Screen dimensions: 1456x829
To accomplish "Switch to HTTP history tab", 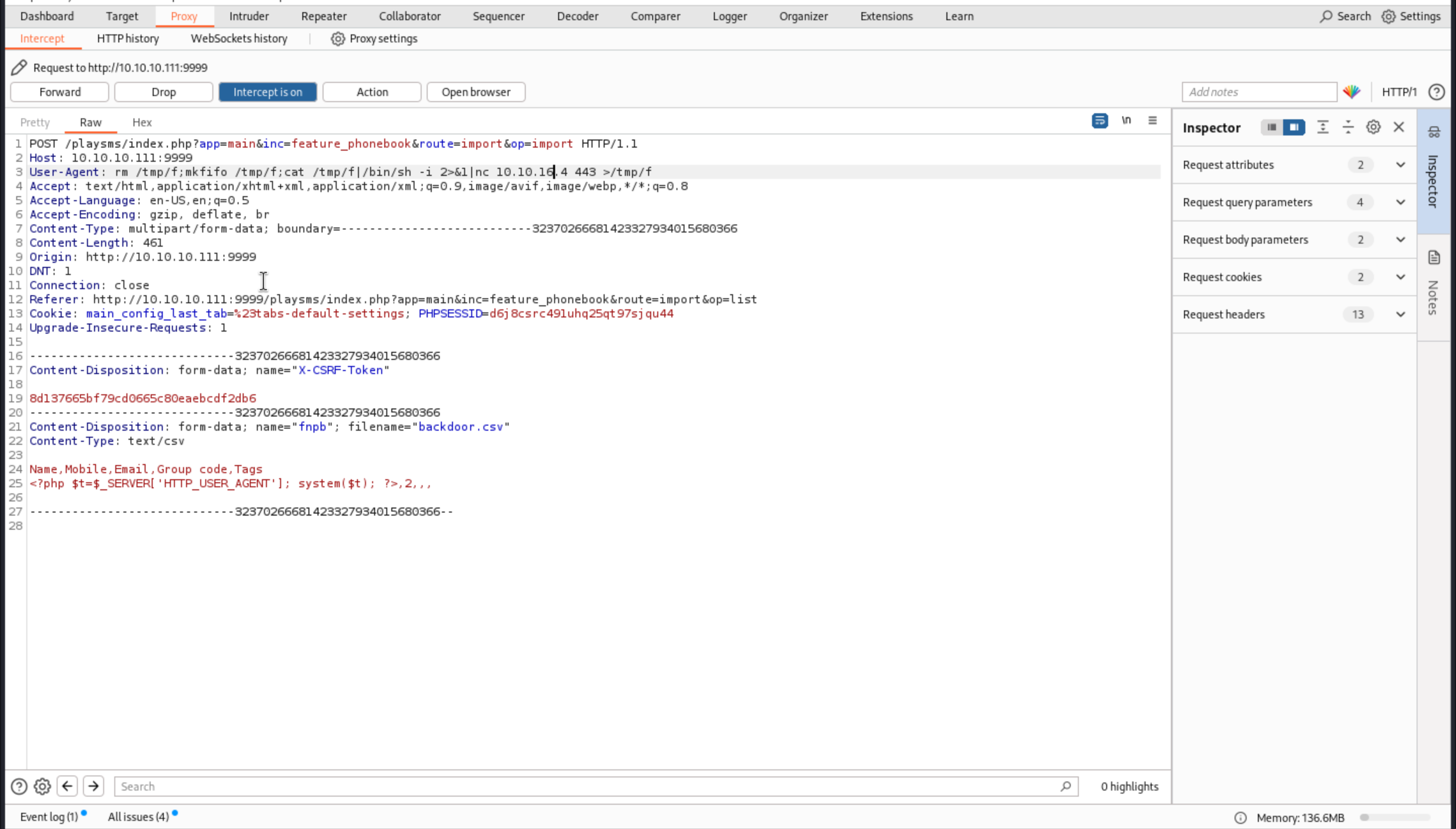I will coord(127,39).
